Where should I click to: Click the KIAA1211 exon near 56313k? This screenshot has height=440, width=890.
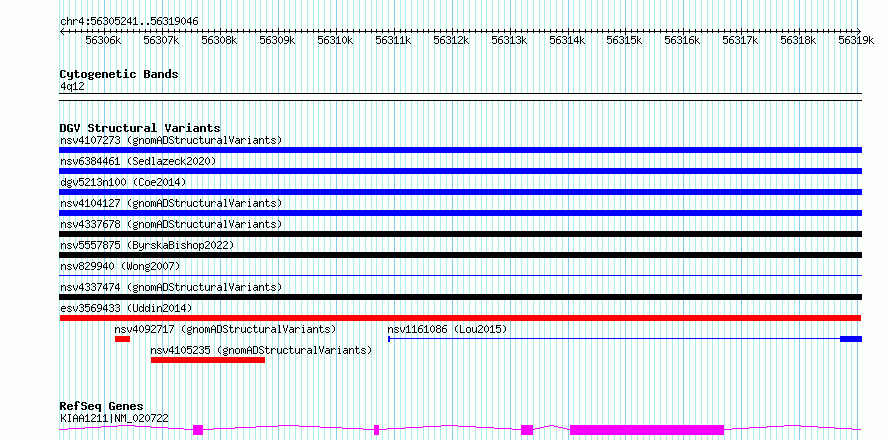click(x=527, y=430)
